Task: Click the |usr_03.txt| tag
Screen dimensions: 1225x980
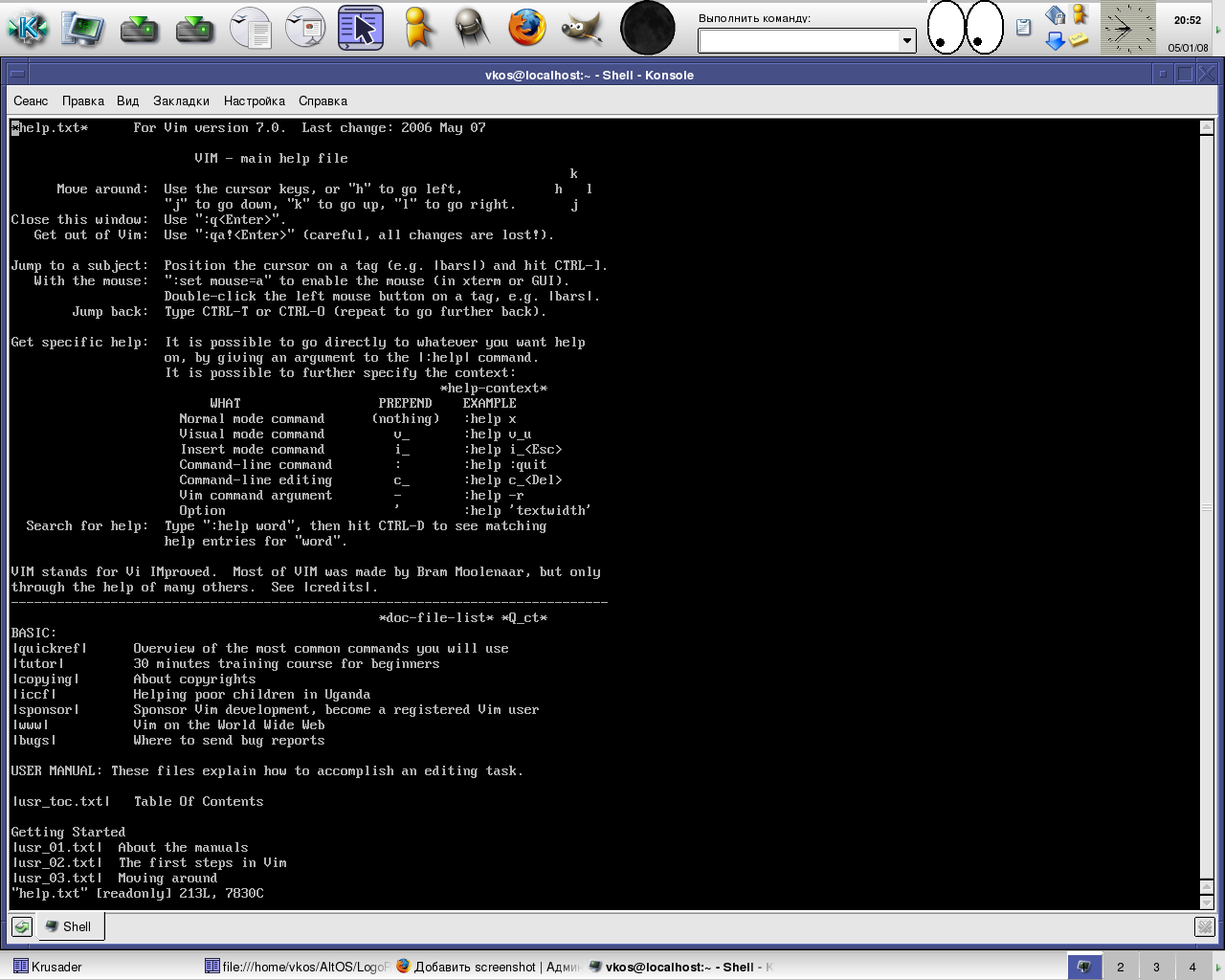Action: click(57, 879)
